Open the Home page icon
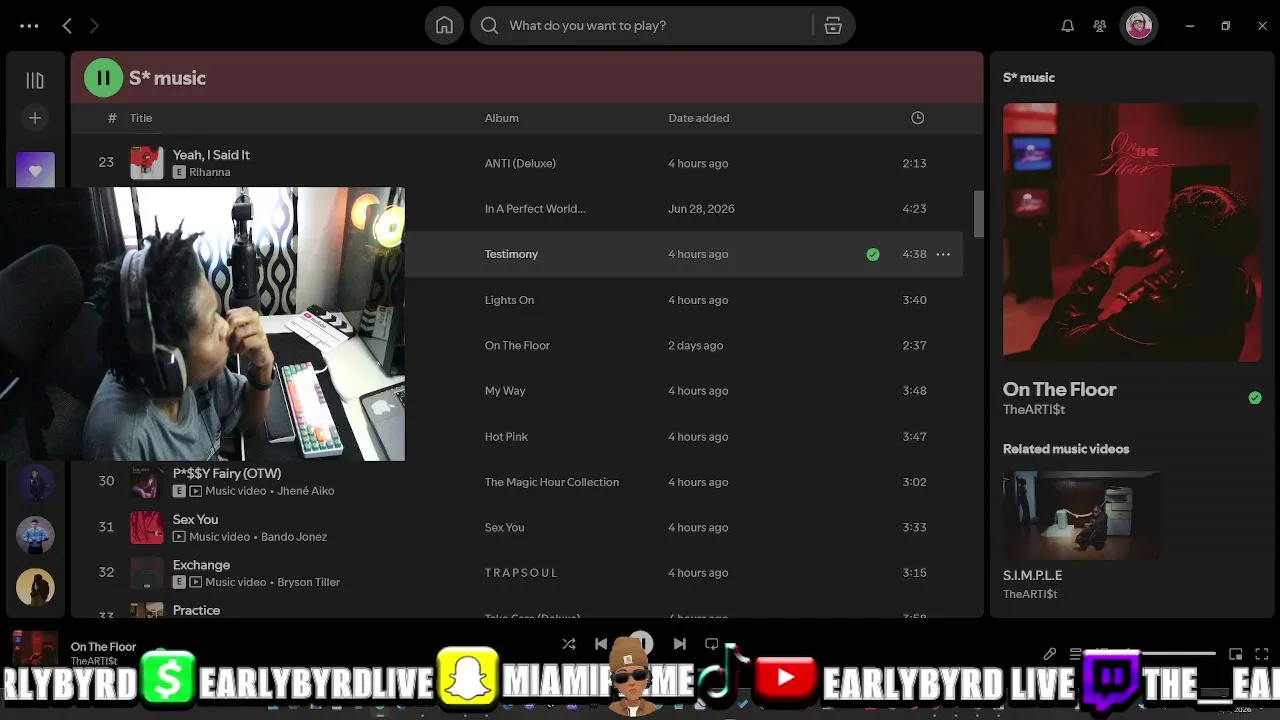This screenshot has width=1280, height=720. pyautogui.click(x=444, y=26)
